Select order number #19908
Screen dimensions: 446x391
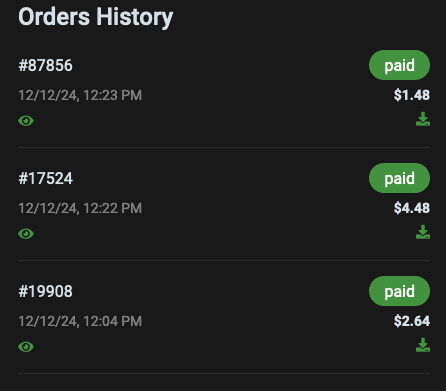click(x=45, y=291)
